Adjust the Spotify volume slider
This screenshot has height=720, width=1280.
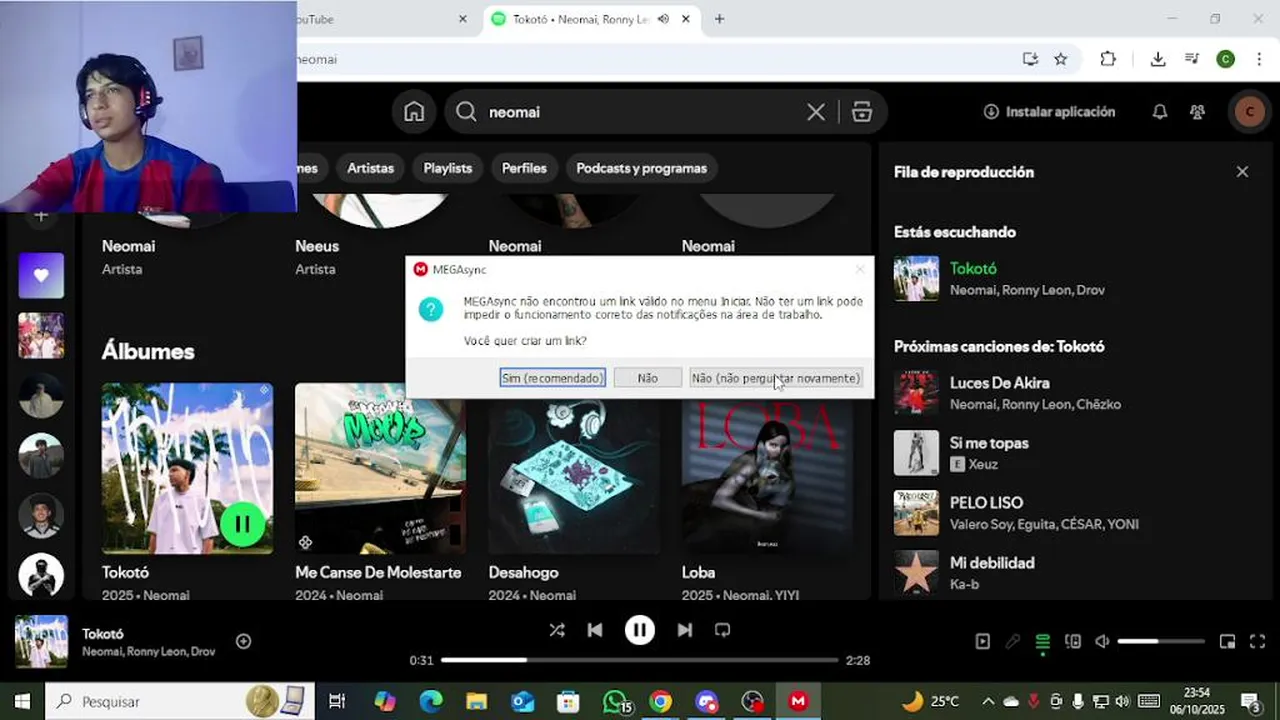[x=1161, y=641]
